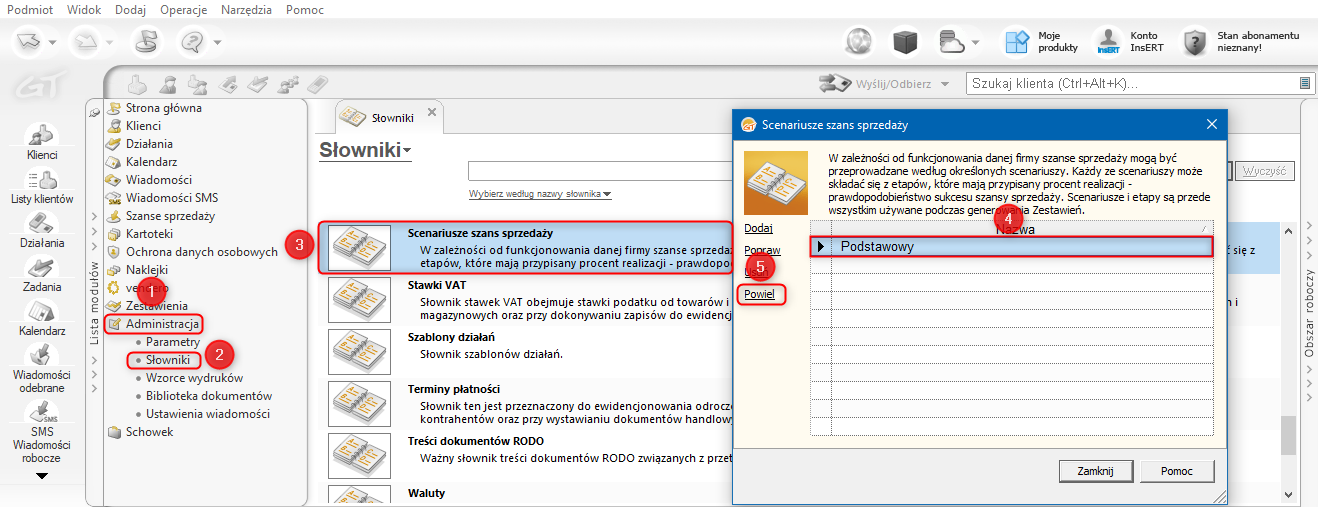Viewport: 1318px width, 507px height.
Task: Select Kartoteki in module tree
Action: point(150,234)
